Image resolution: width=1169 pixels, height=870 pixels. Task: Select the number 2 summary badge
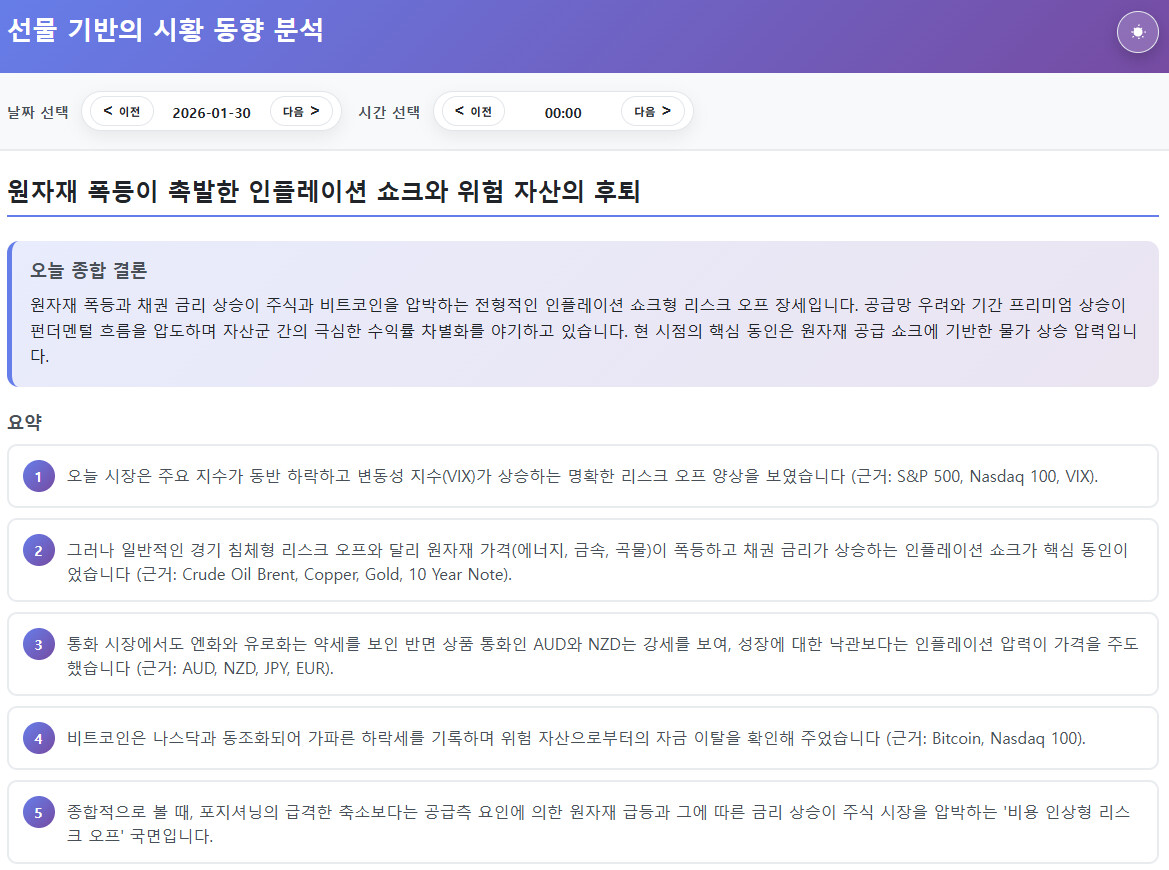(x=39, y=551)
